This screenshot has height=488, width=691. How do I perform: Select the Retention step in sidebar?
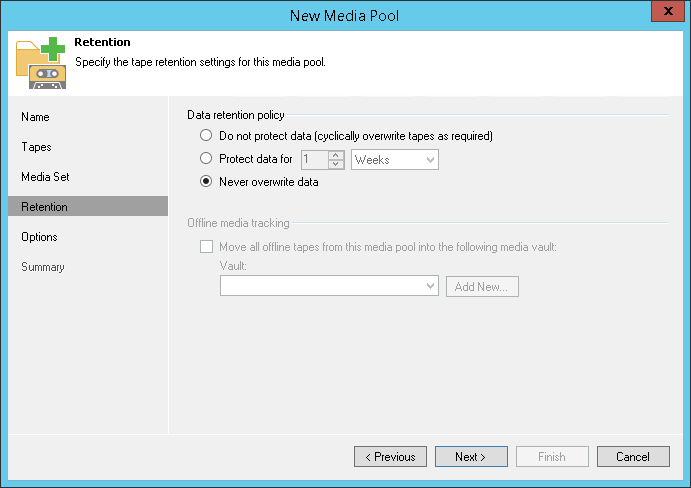pyautogui.click(x=45, y=207)
